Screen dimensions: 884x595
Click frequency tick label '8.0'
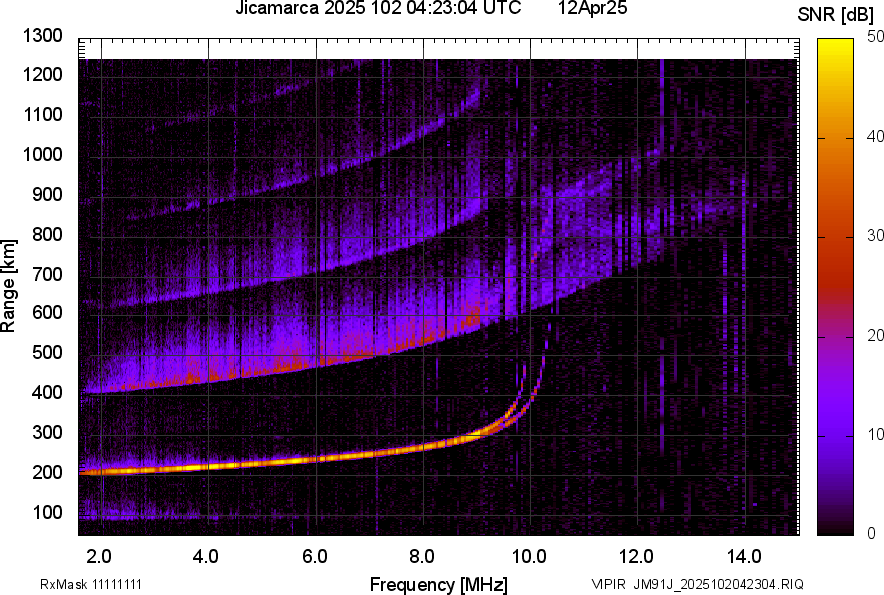(x=422, y=557)
